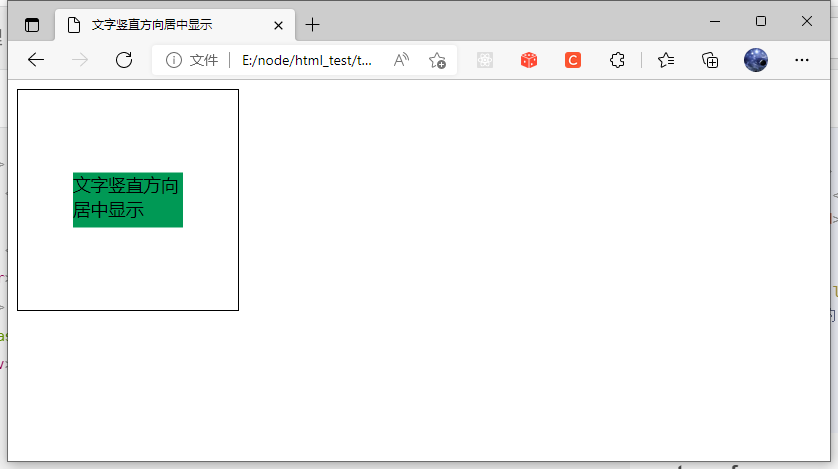
Task: View site information icon in address bar
Action: tap(173, 60)
